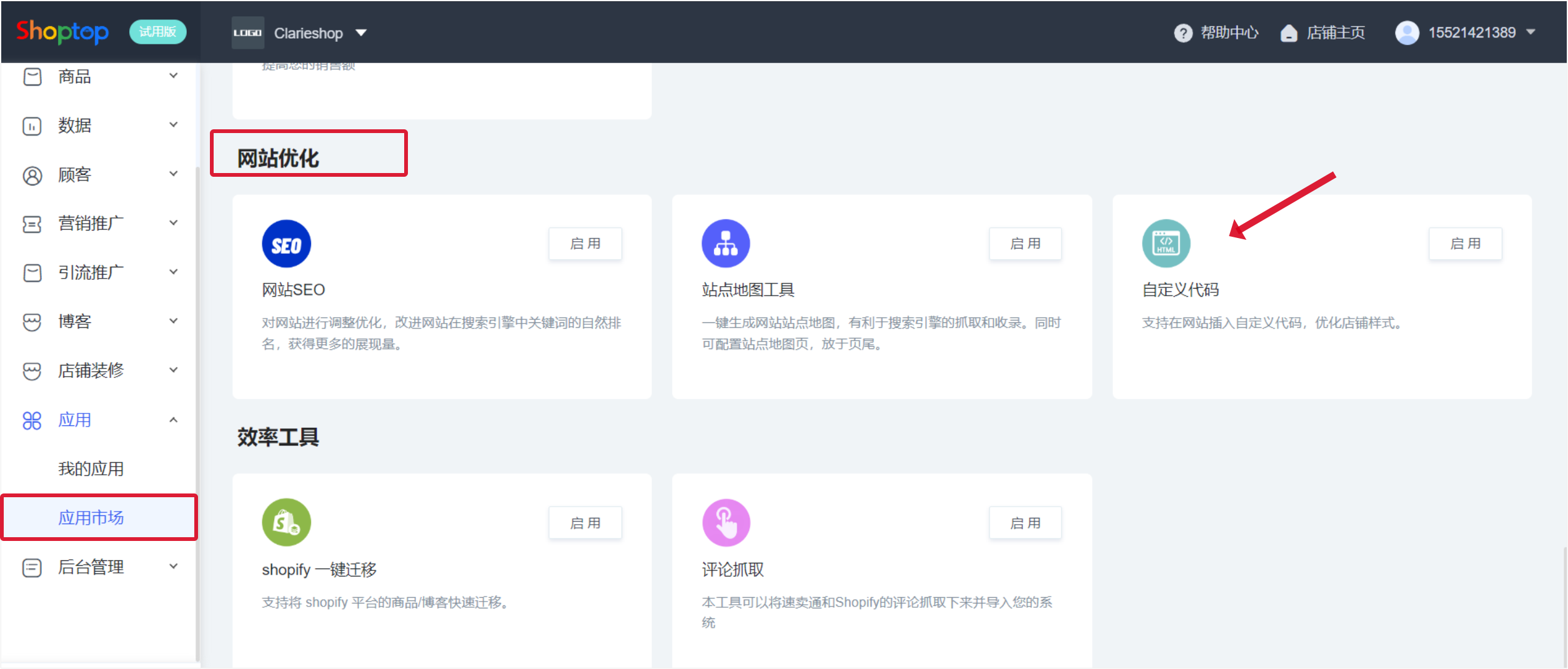
Task: Expand the 后台管理 chevron
Action: coord(174,567)
